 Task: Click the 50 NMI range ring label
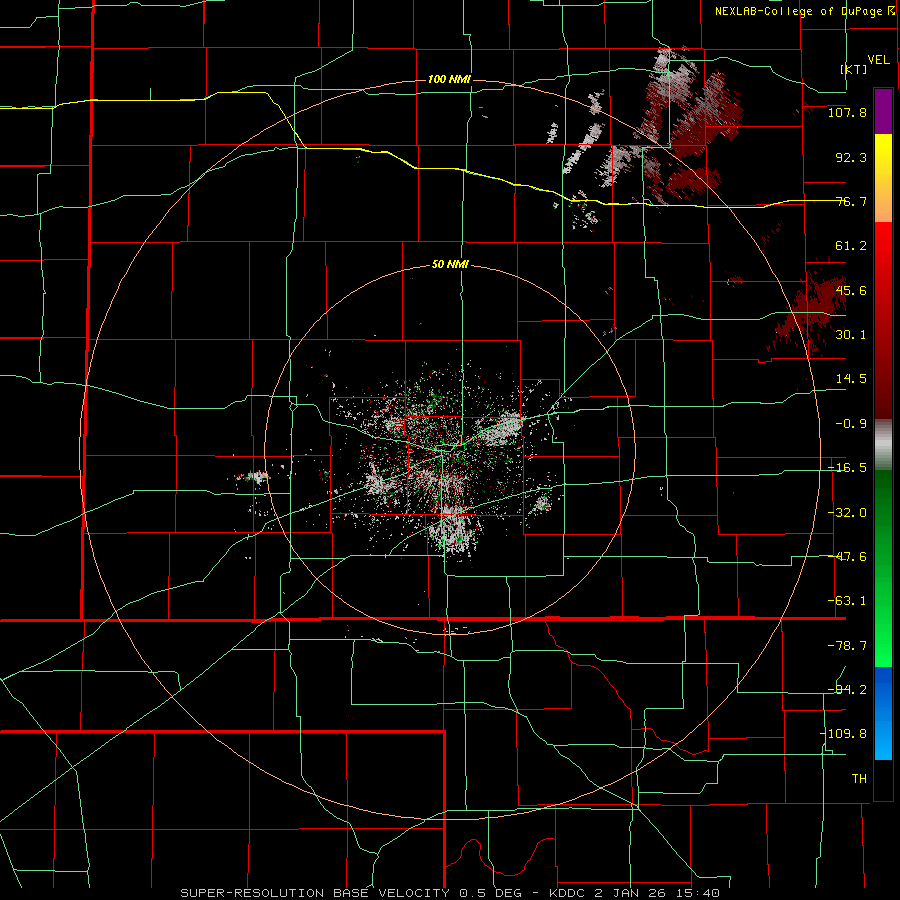(450, 265)
